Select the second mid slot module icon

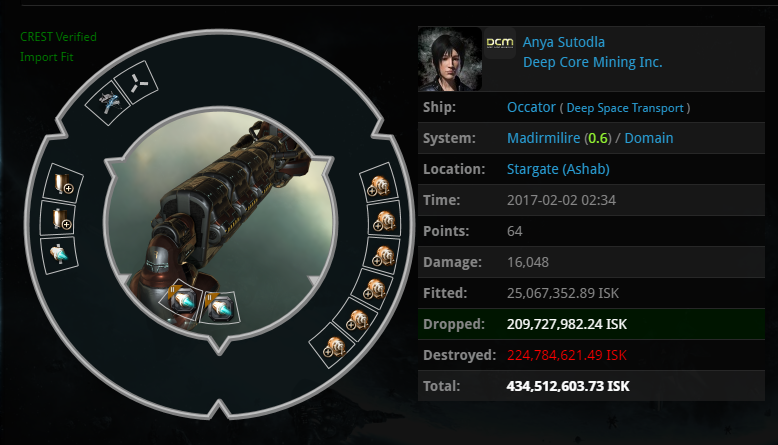tap(59, 218)
